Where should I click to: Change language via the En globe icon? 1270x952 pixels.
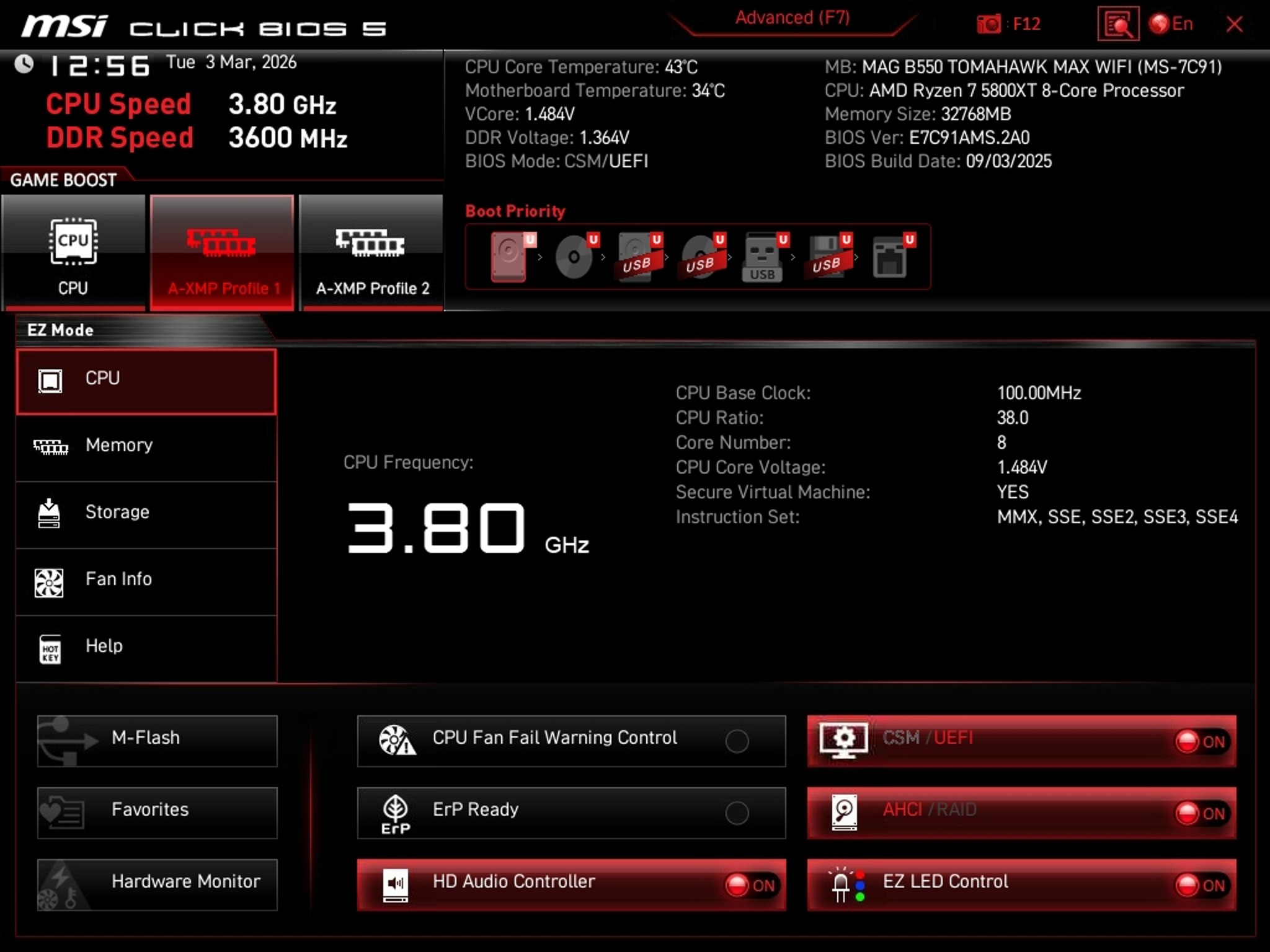point(1170,24)
